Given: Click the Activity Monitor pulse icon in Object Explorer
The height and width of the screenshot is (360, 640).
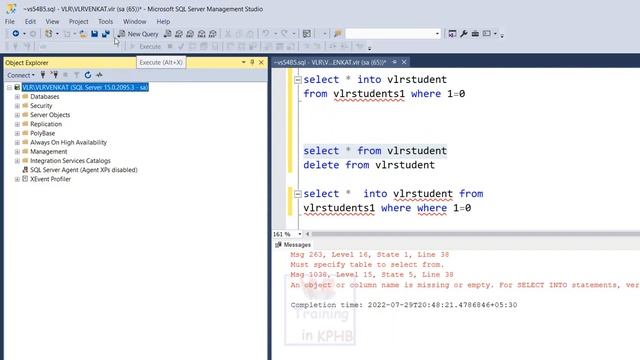Looking at the screenshot, I should click(99, 75).
